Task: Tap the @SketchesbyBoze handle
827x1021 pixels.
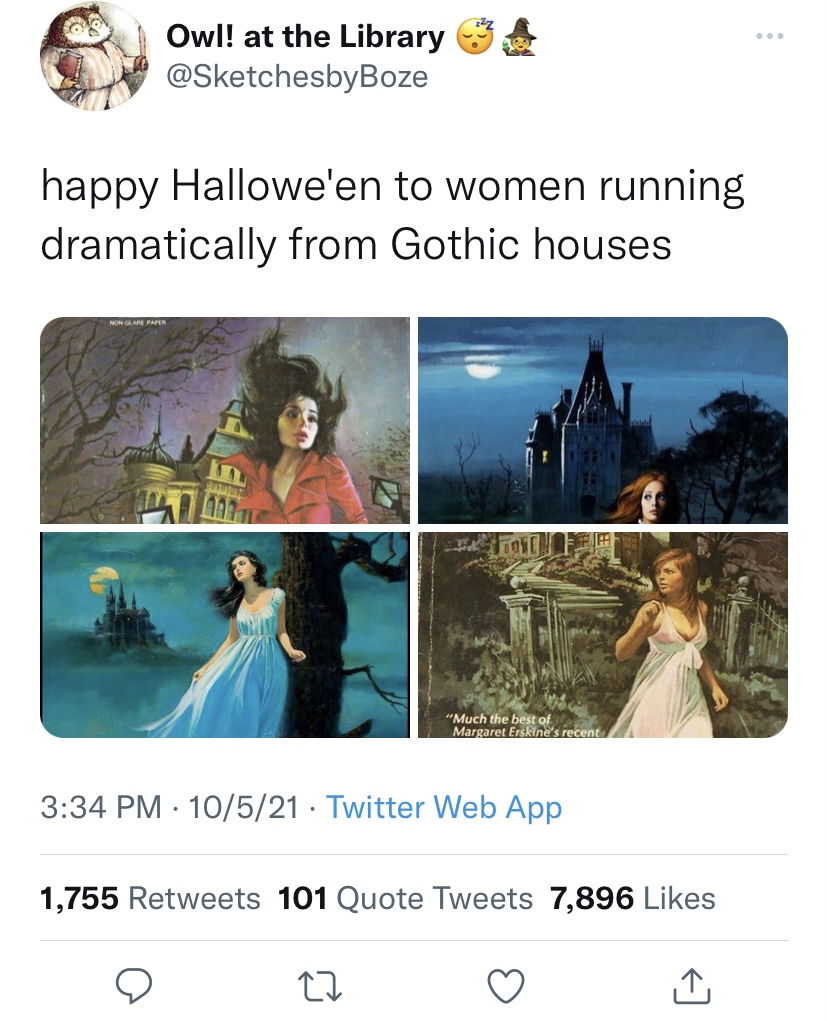Action: pyautogui.click(x=297, y=77)
